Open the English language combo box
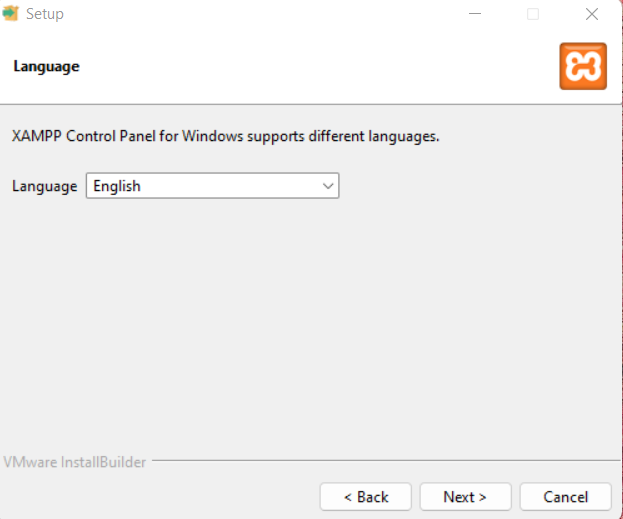This screenshot has height=519, width=623. [x=212, y=186]
